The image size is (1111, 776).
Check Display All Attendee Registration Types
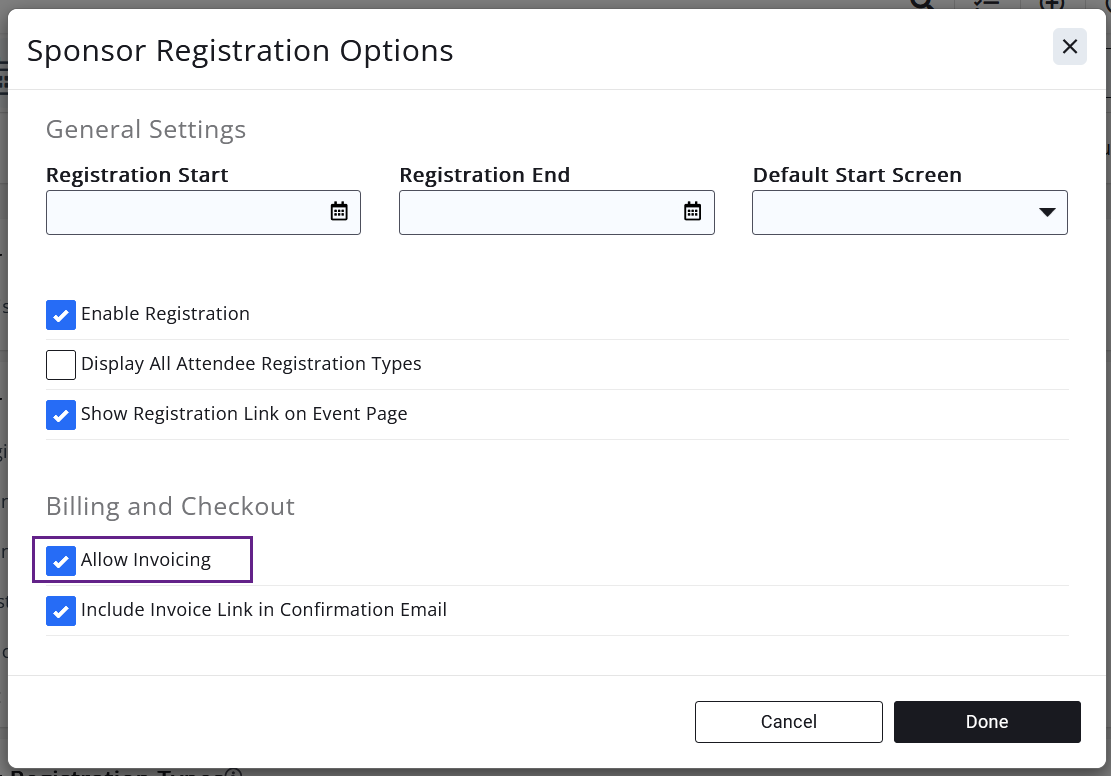pyautogui.click(x=61, y=365)
